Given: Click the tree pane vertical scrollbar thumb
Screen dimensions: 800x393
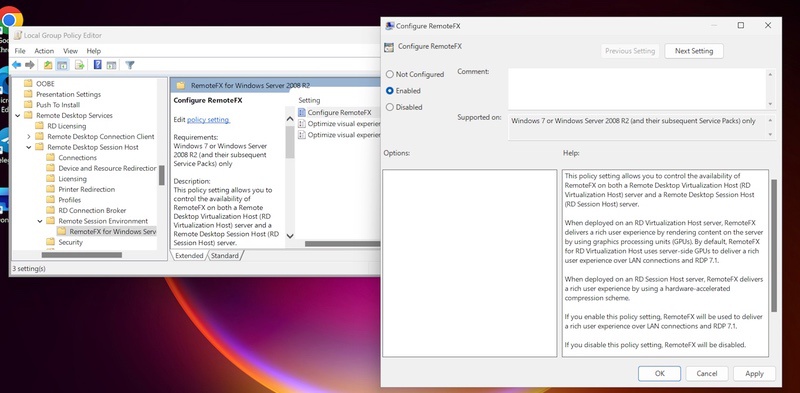Looking at the screenshot, I should (x=162, y=175).
